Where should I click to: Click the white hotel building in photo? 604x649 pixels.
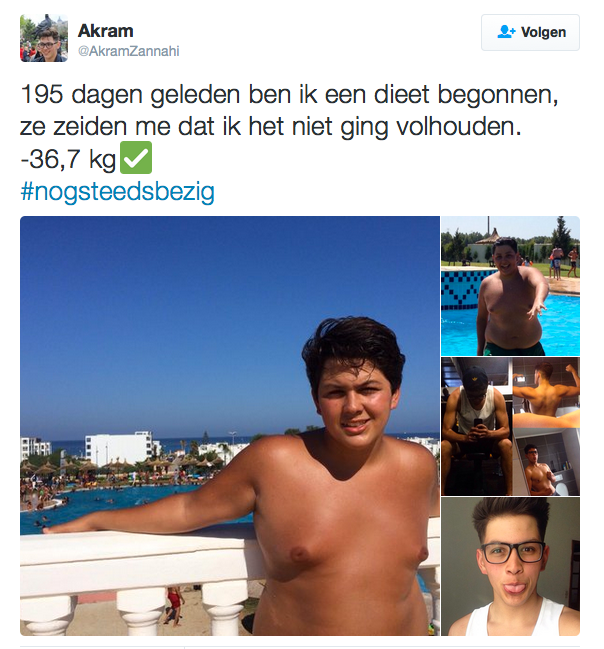(120, 449)
